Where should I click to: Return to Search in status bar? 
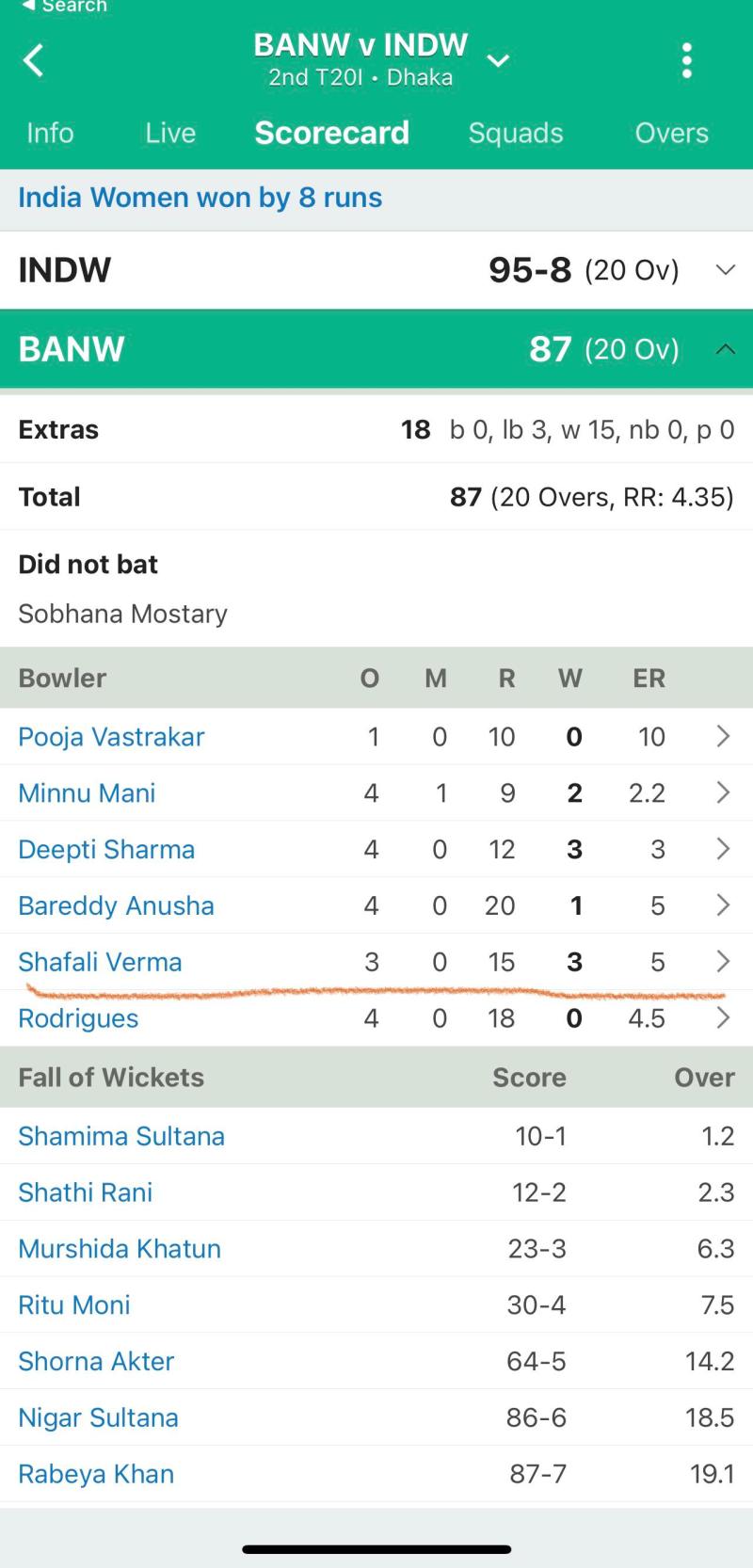point(64,7)
